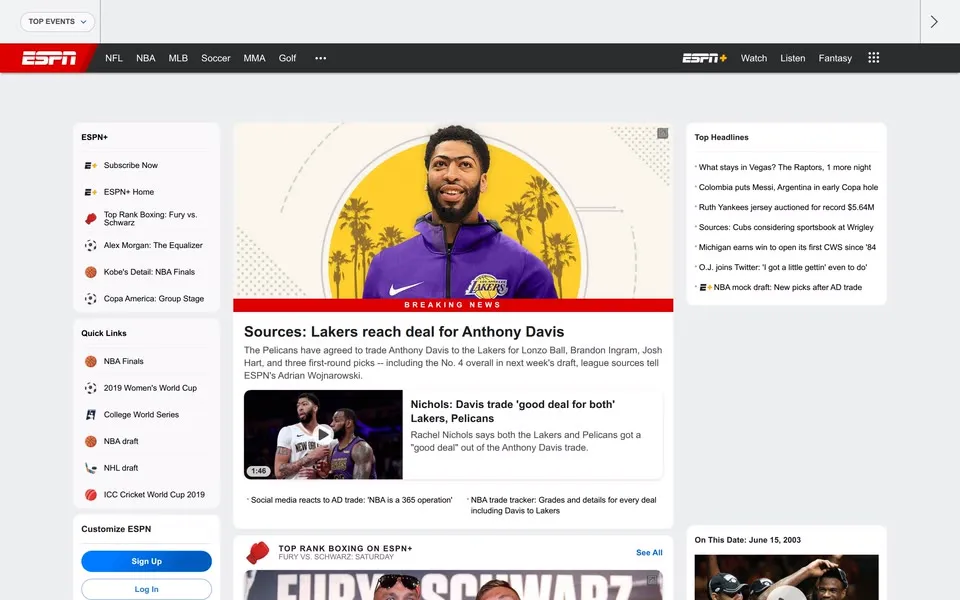Read 'Michigan earns win to open its first CWS'
The width and height of the screenshot is (960, 600).
click(787, 247)
